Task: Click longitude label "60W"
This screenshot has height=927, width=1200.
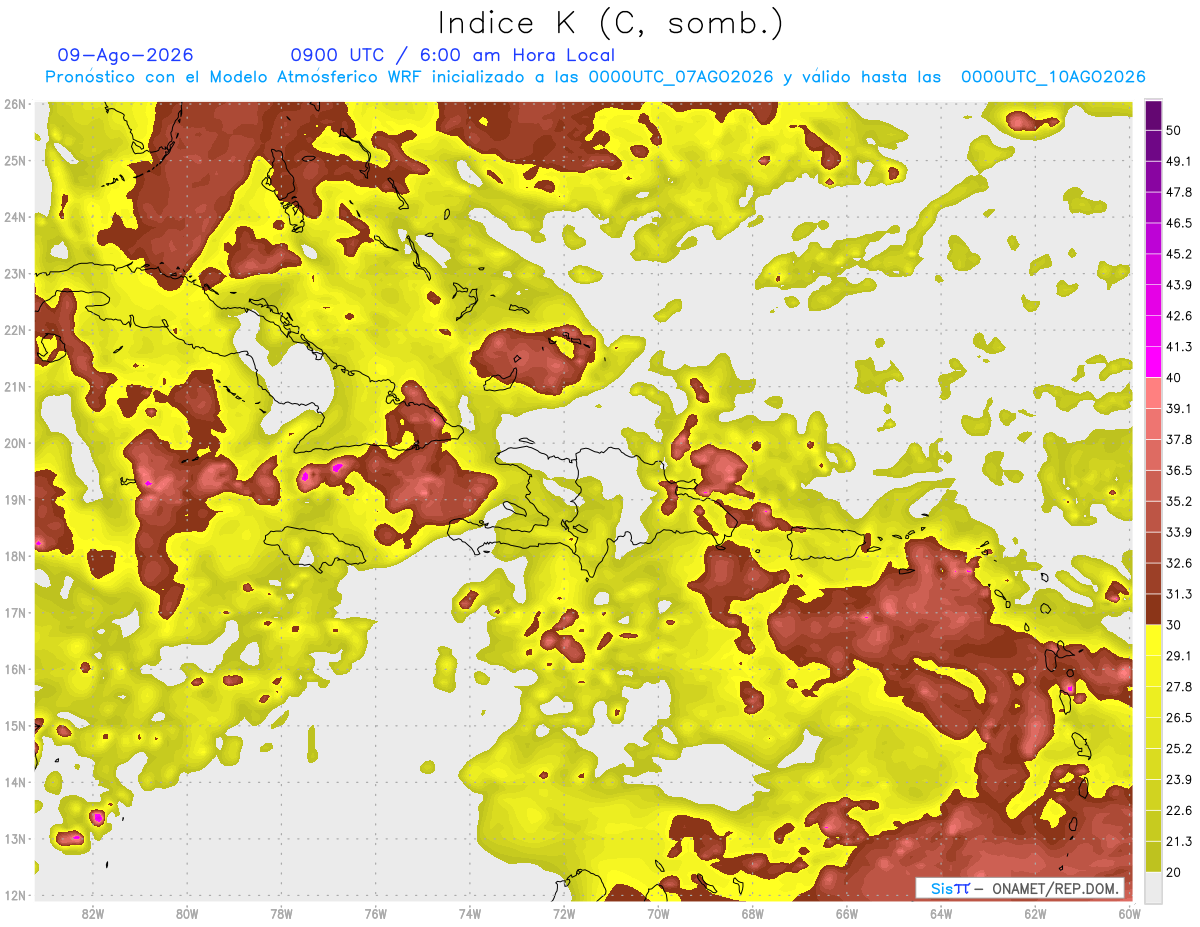Action: click(x=1129, y=914)
